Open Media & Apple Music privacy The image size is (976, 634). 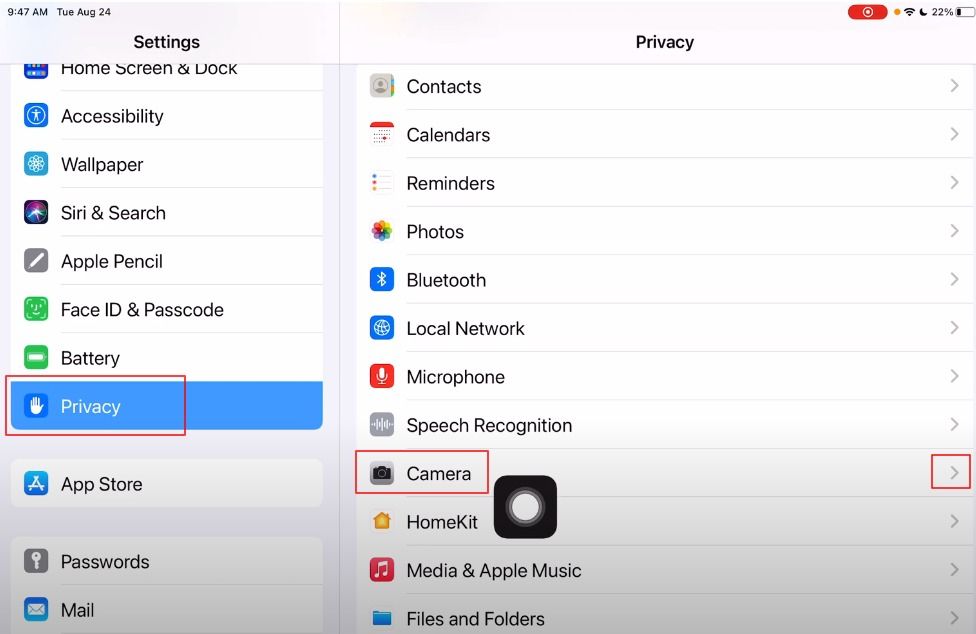pos(664,570)
